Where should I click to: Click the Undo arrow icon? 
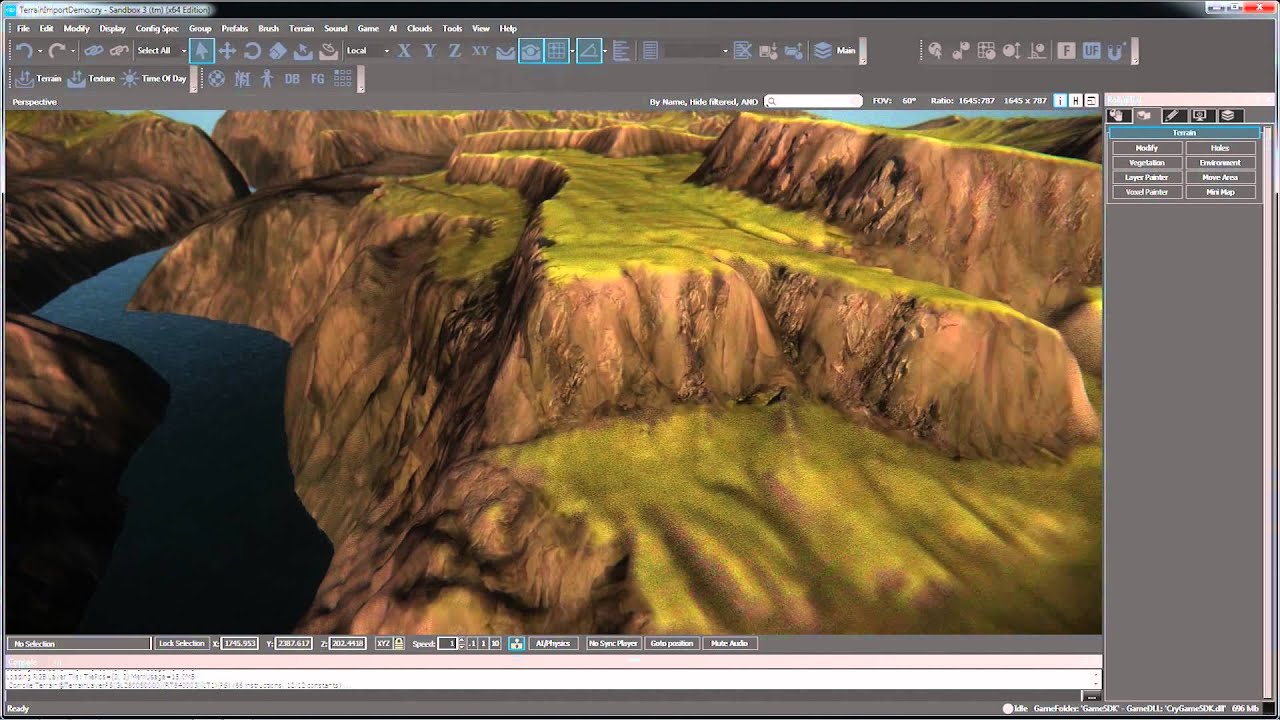pyautogui.click(x=24, y=50)
